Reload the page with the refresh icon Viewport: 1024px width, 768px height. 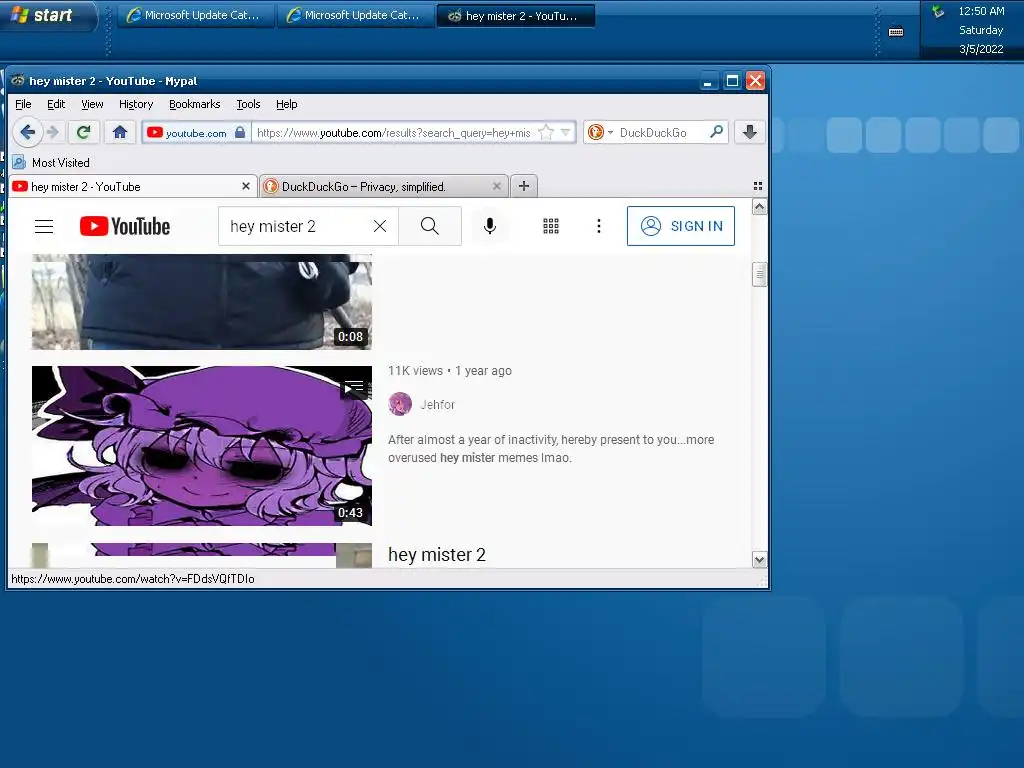(83, 133)
